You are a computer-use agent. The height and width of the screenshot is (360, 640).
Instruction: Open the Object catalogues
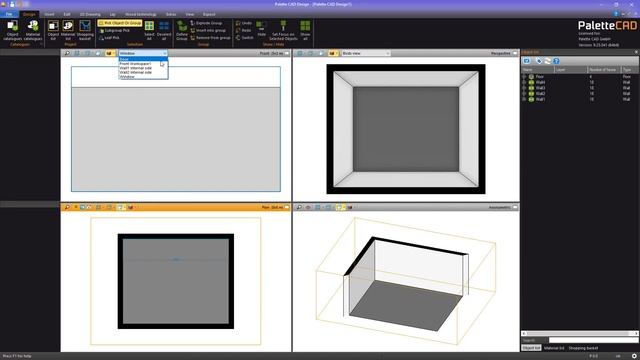(x=12, y=30)
